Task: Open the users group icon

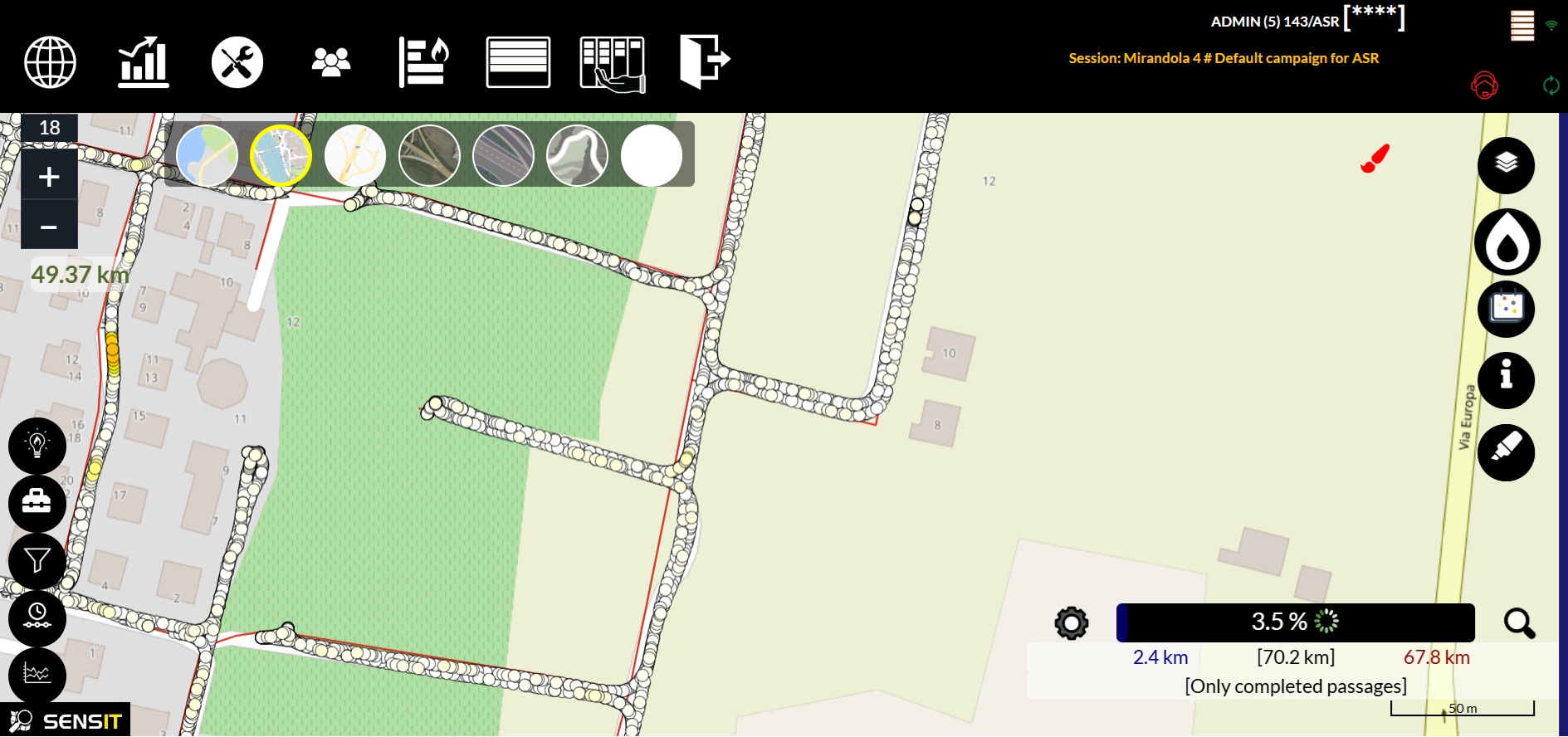Action: [331, 62]
